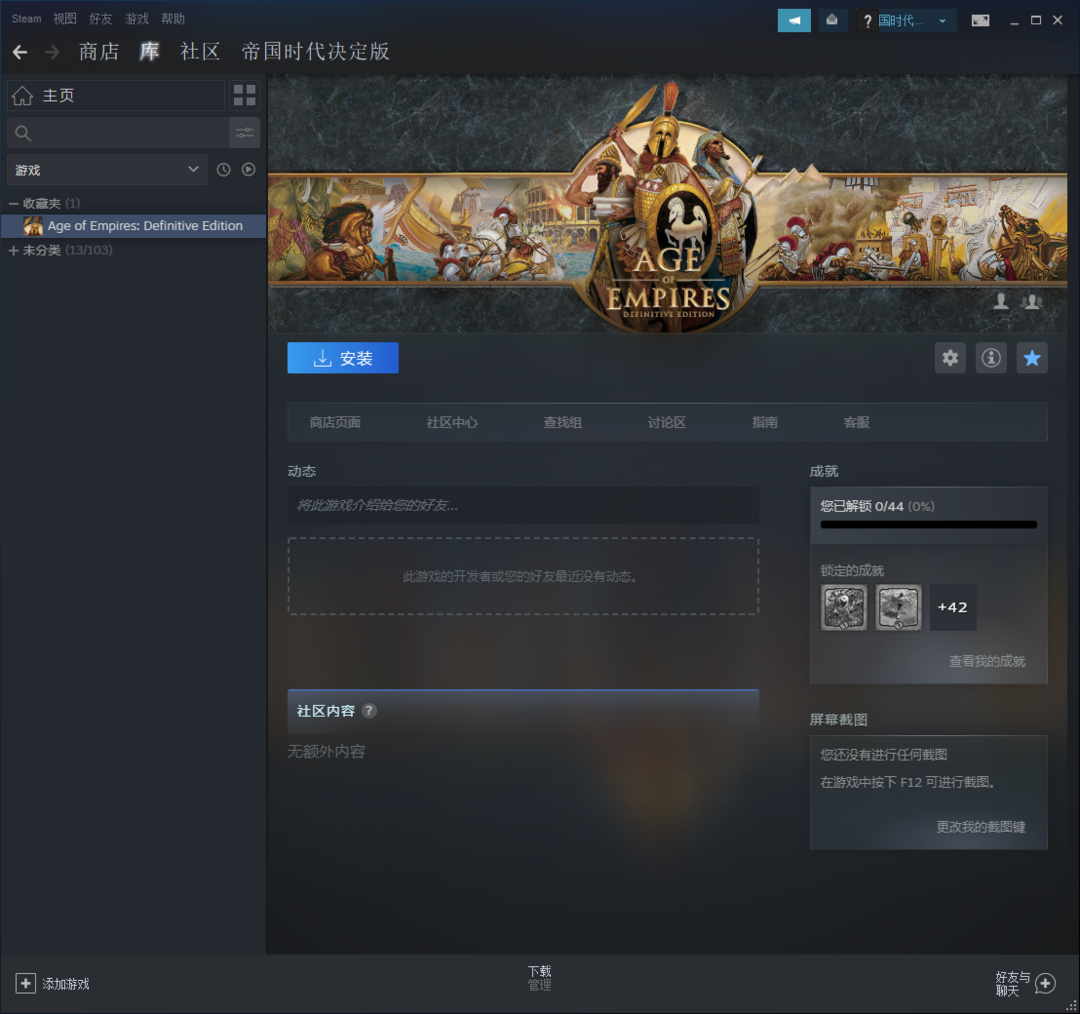Open the announcements megaphone icon
The height and width of the screenshot is (1014, 1080).
[x=794, y=20]
